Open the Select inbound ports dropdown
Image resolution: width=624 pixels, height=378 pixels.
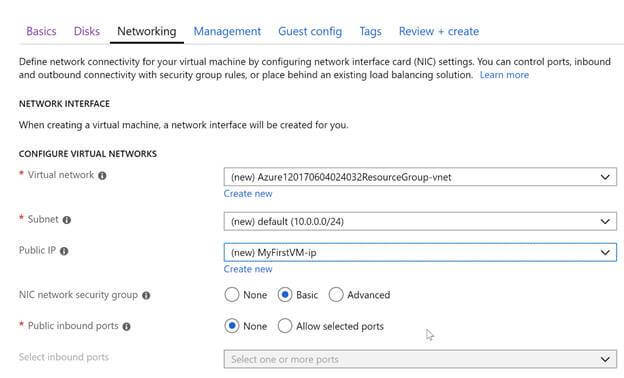point(420,359)
